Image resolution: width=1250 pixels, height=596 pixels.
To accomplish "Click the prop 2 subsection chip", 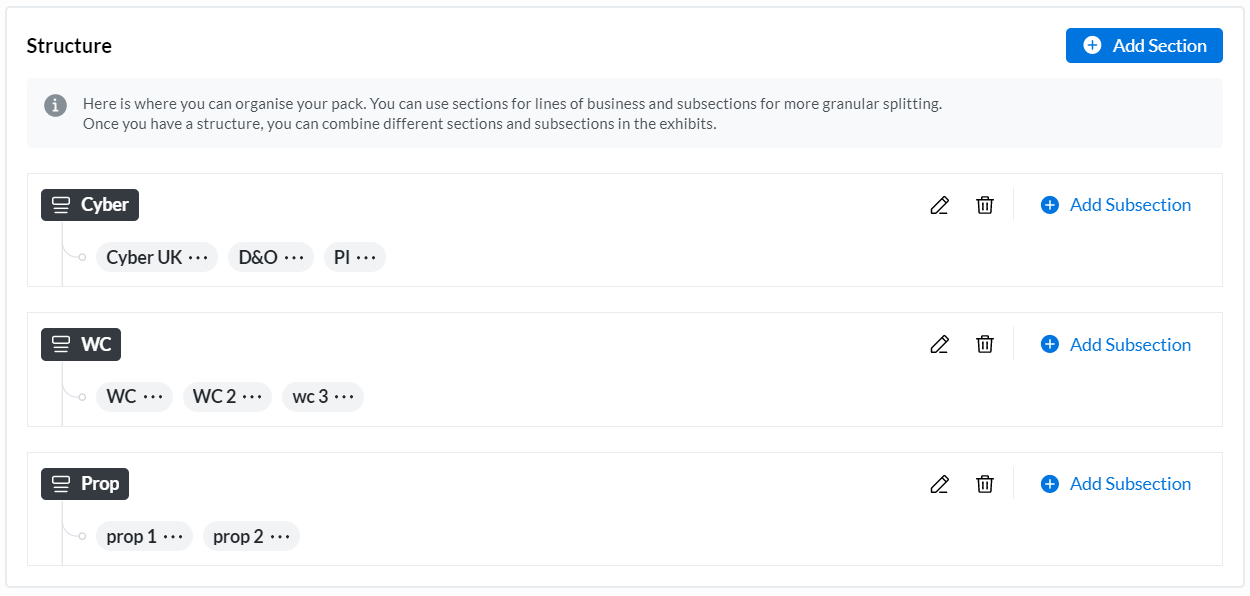I will point(239,537).
